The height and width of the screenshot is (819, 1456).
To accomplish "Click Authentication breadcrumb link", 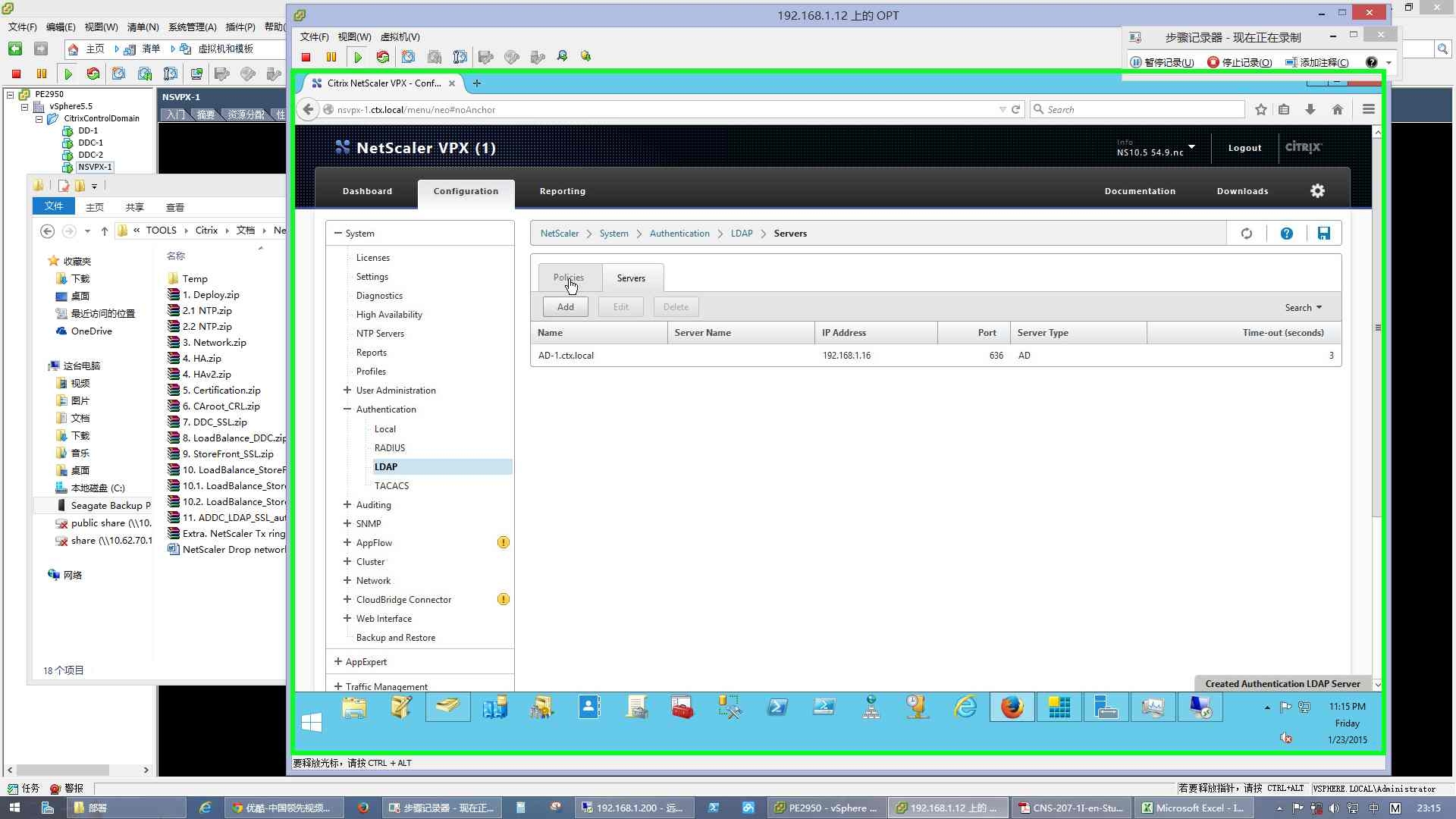I will [679, 234].
